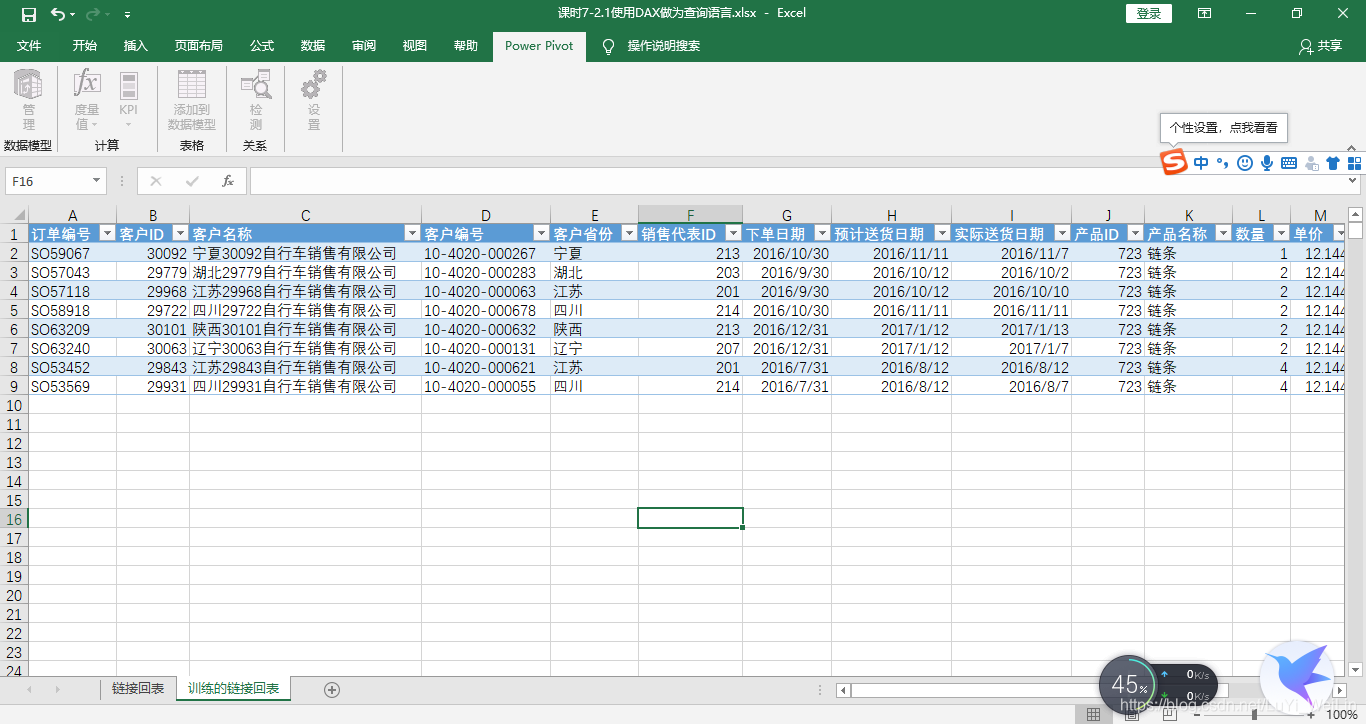1366x724 pixels.
Task: Click cell containing SO59067
Action: click(x=72, y=254)
